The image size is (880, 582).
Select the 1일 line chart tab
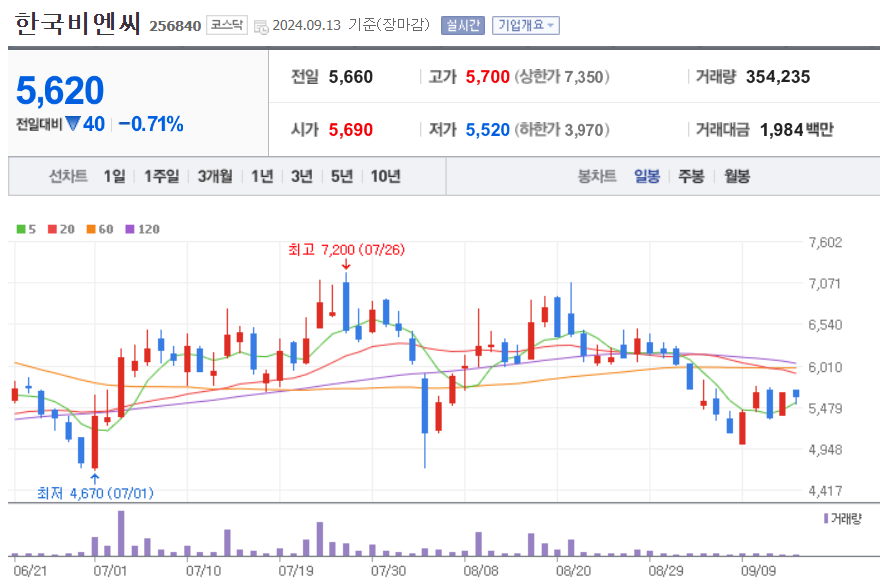(114, 176)
